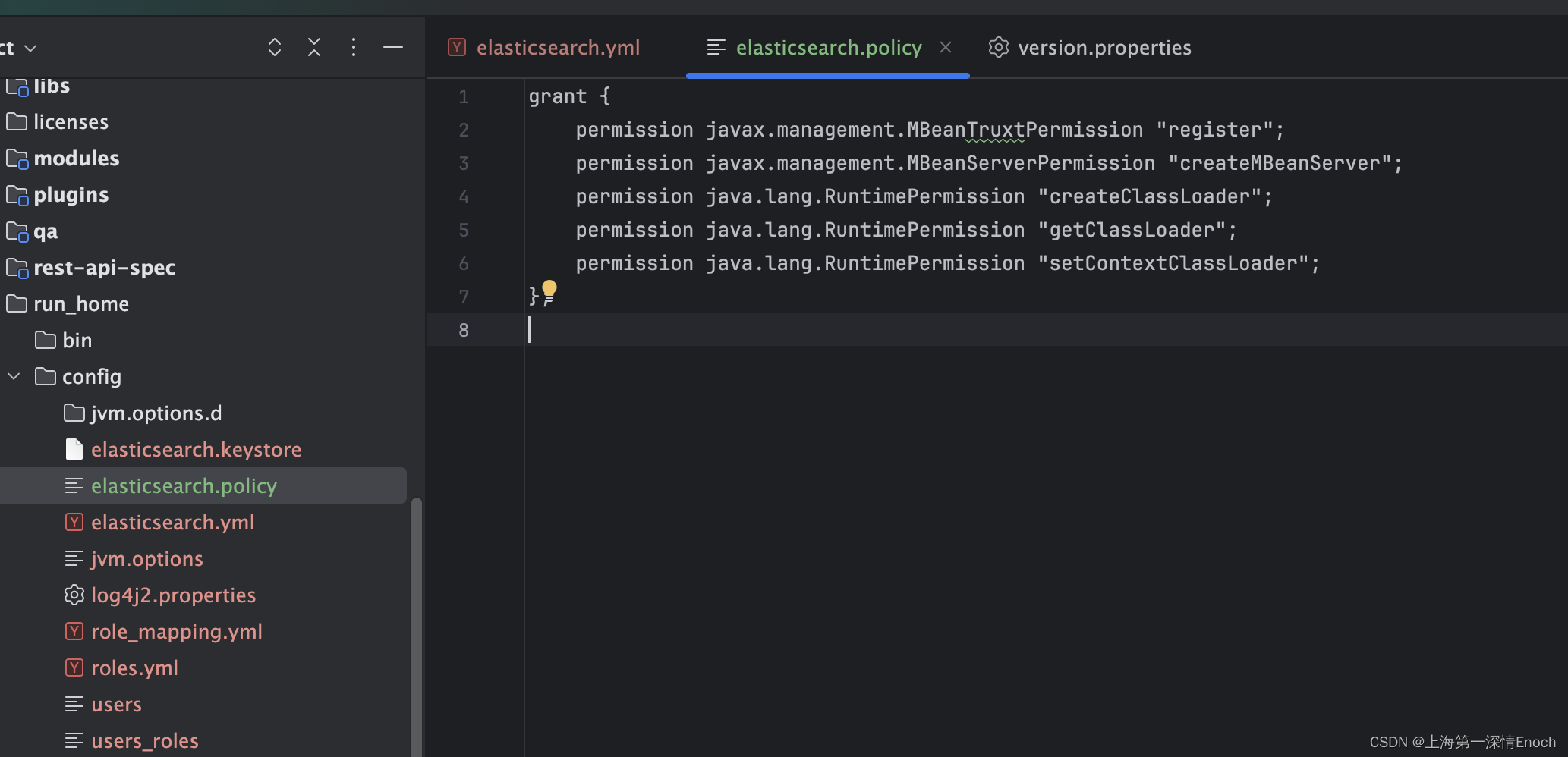1568x757 pixels.
Task: Click gutter line number 8
Action: tap(464, 330)
